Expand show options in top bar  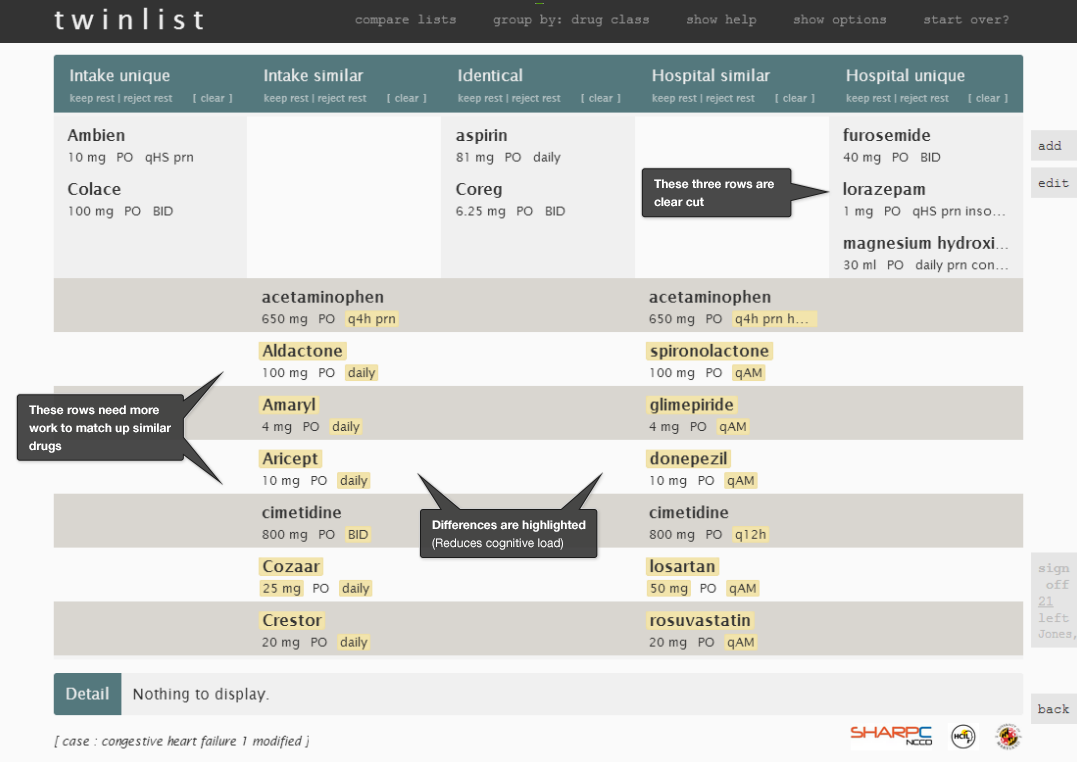pyautogui.click(x=839, y=20)
